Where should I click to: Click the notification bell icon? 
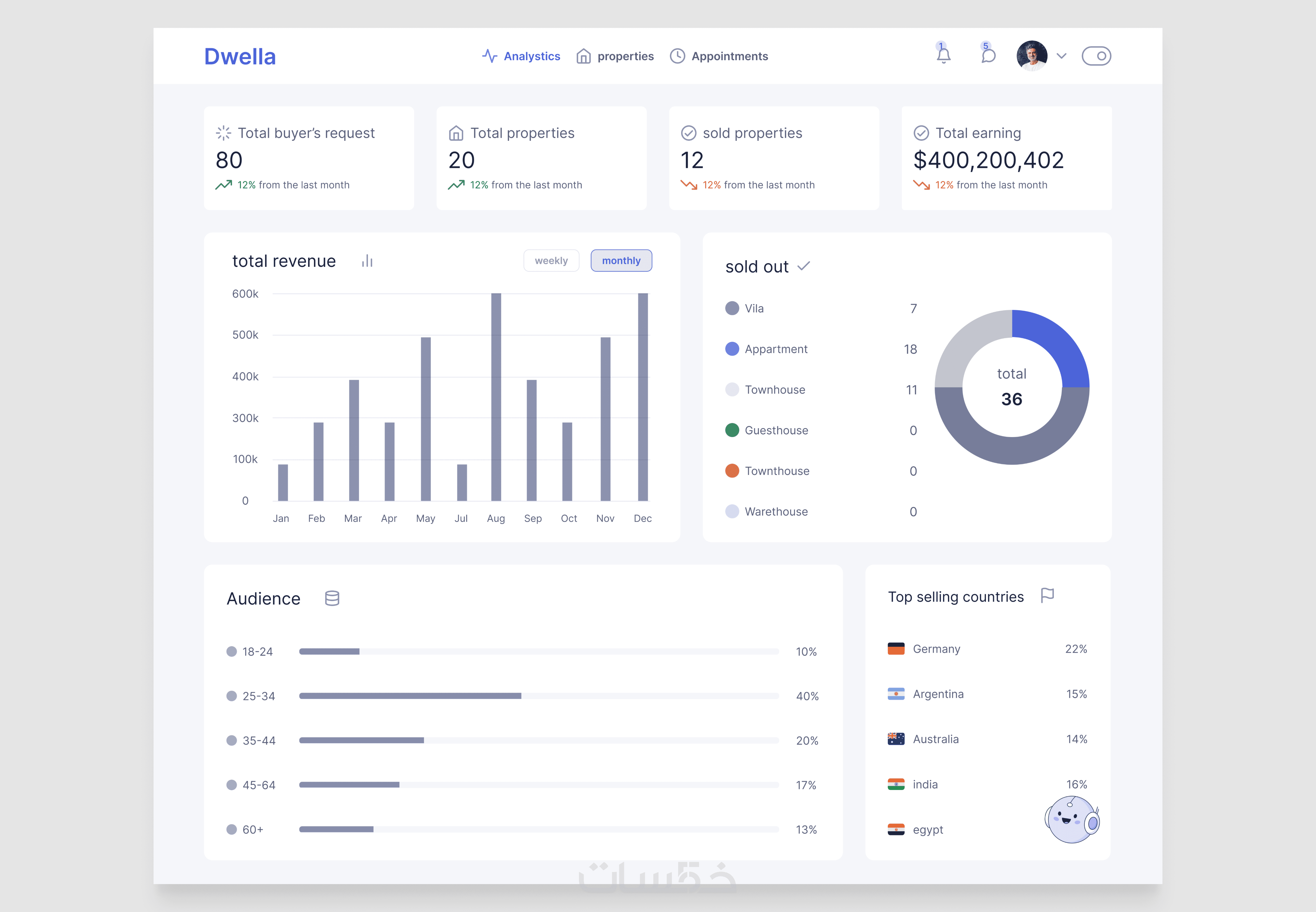pyautogui.click(x=943, y=56)
